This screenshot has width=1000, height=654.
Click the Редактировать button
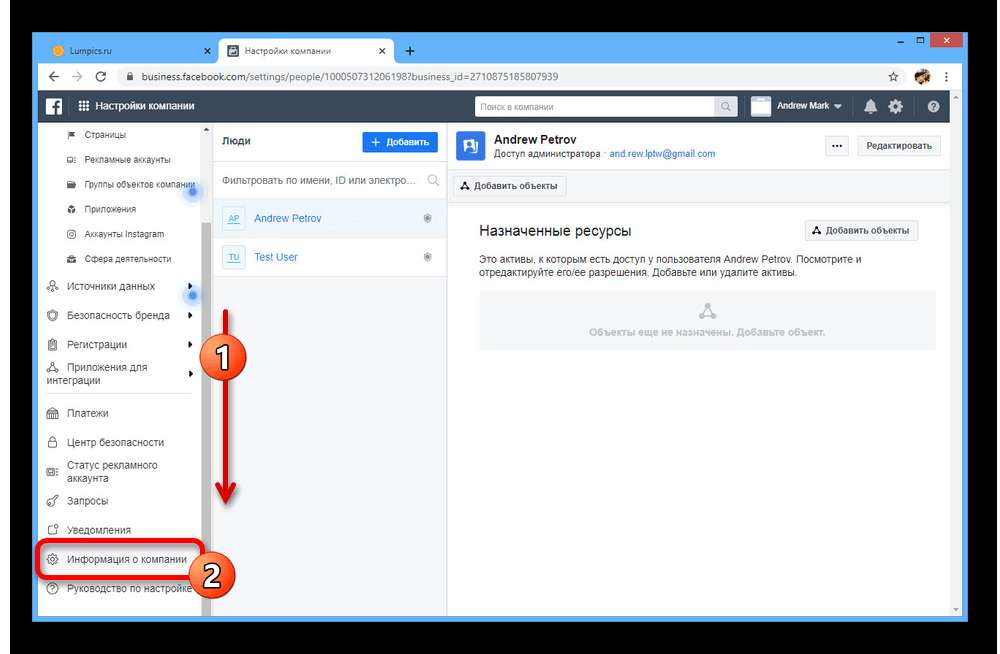pyautogui.click(x=898, y=146)
